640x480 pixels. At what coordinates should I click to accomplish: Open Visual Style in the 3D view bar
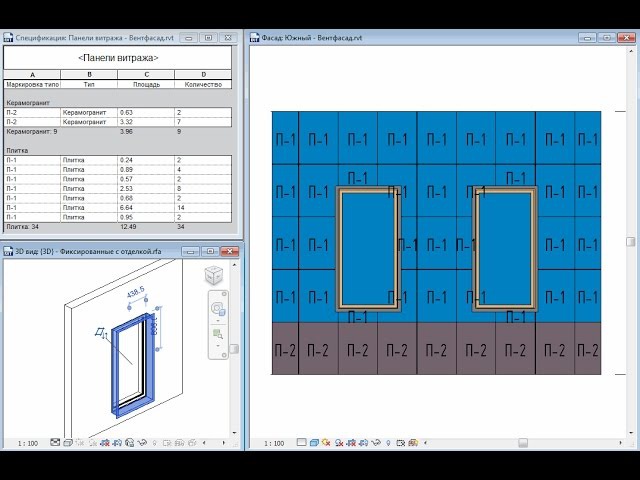click(68, 443)
